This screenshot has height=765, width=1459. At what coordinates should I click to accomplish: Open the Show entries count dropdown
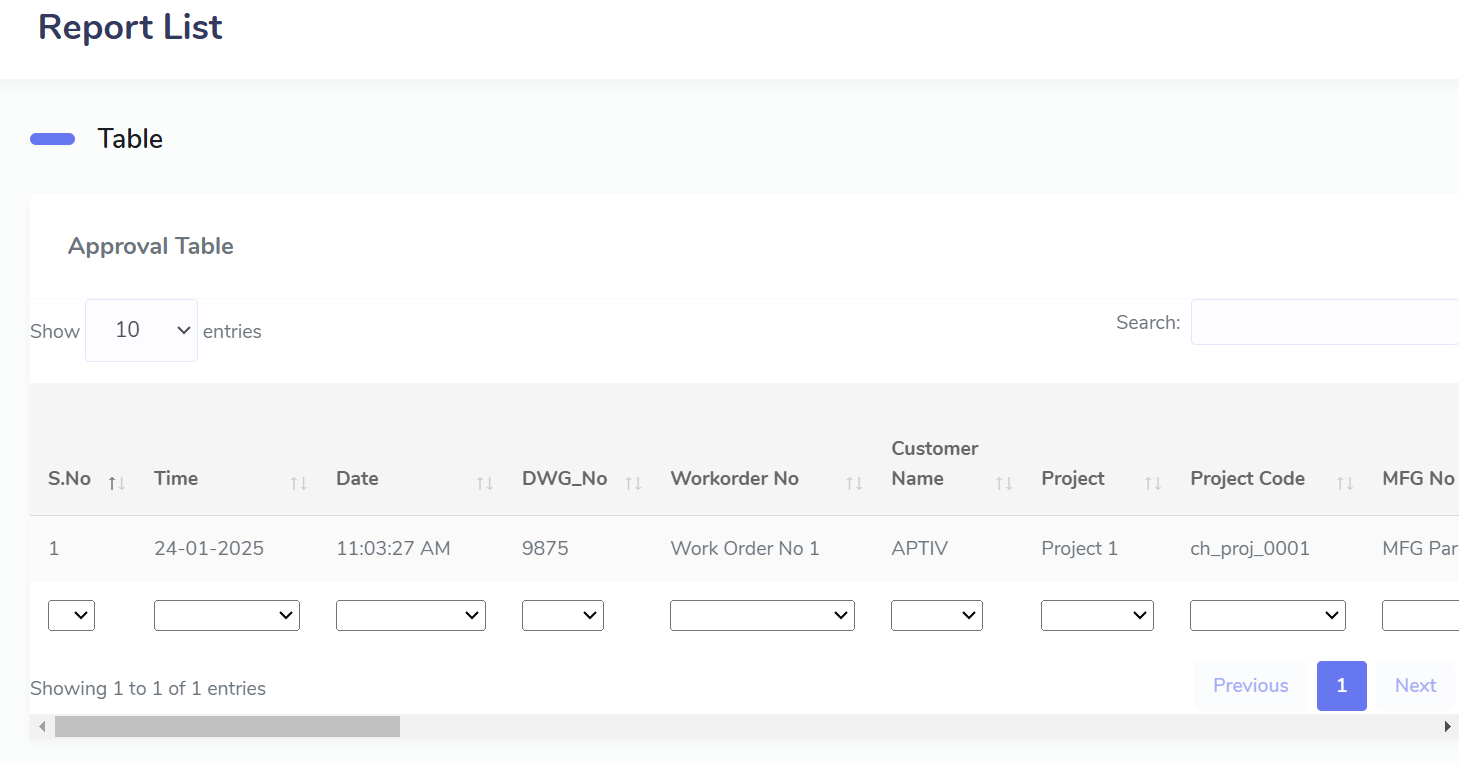pos(141,330)
